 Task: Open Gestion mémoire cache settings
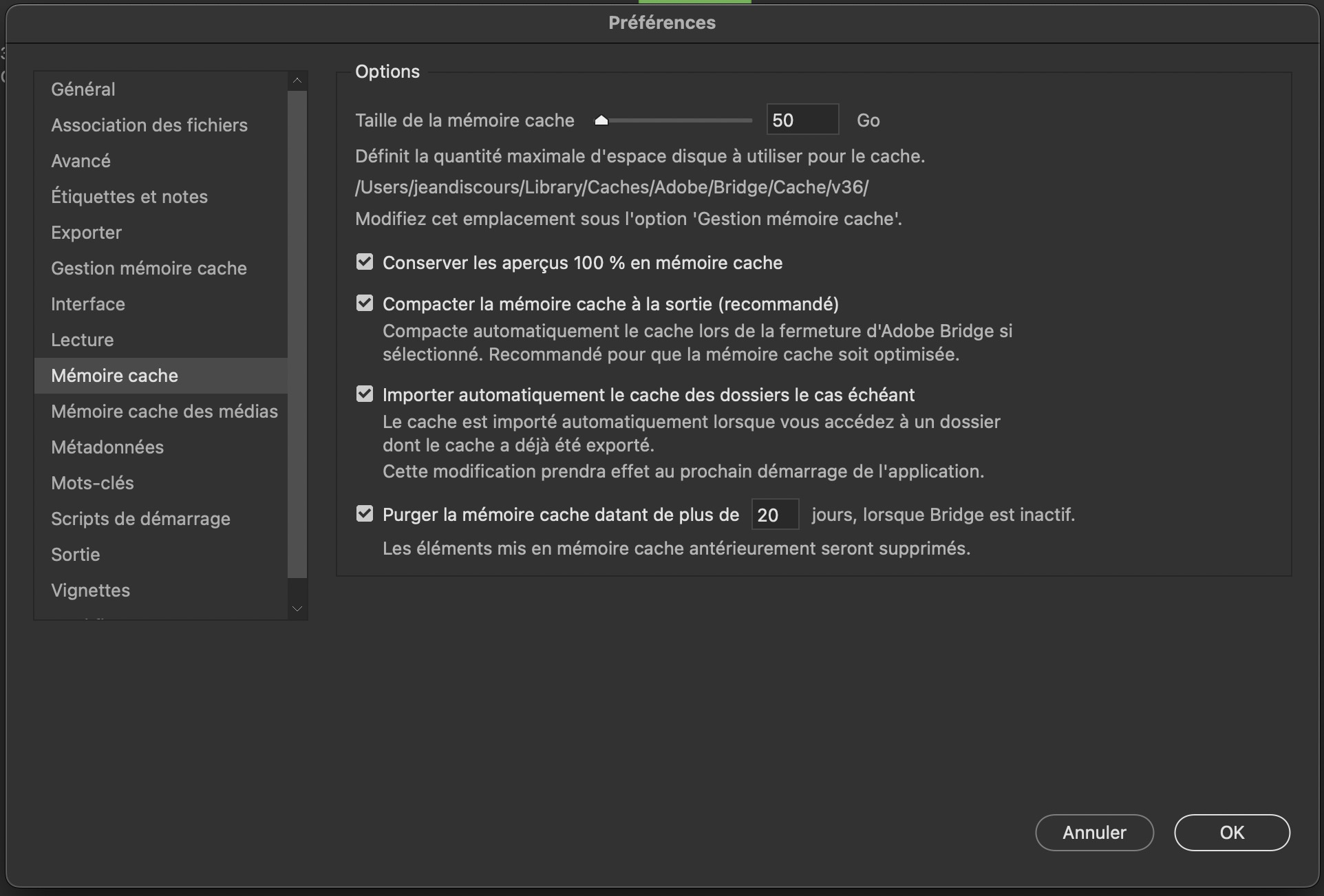[x=149, y=268]
